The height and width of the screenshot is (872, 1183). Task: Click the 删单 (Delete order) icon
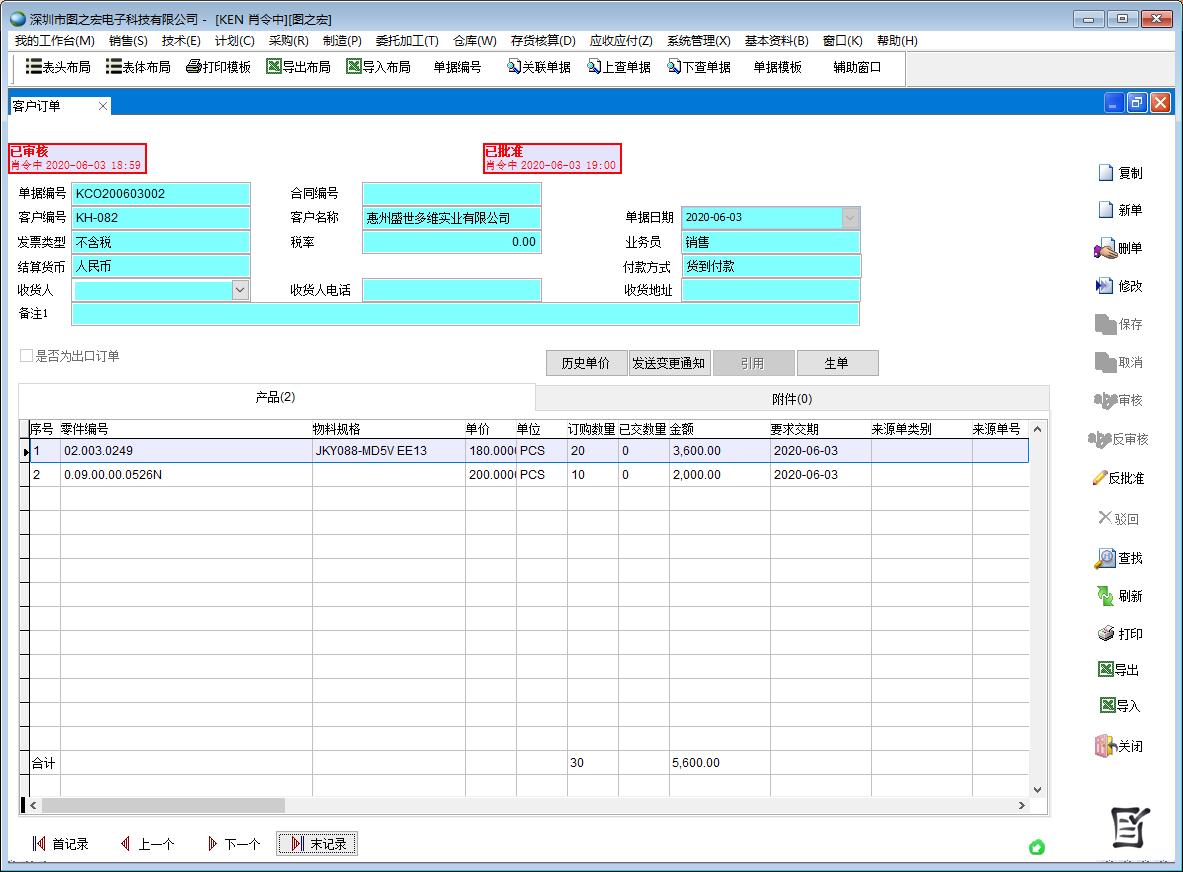point(1105,249)
